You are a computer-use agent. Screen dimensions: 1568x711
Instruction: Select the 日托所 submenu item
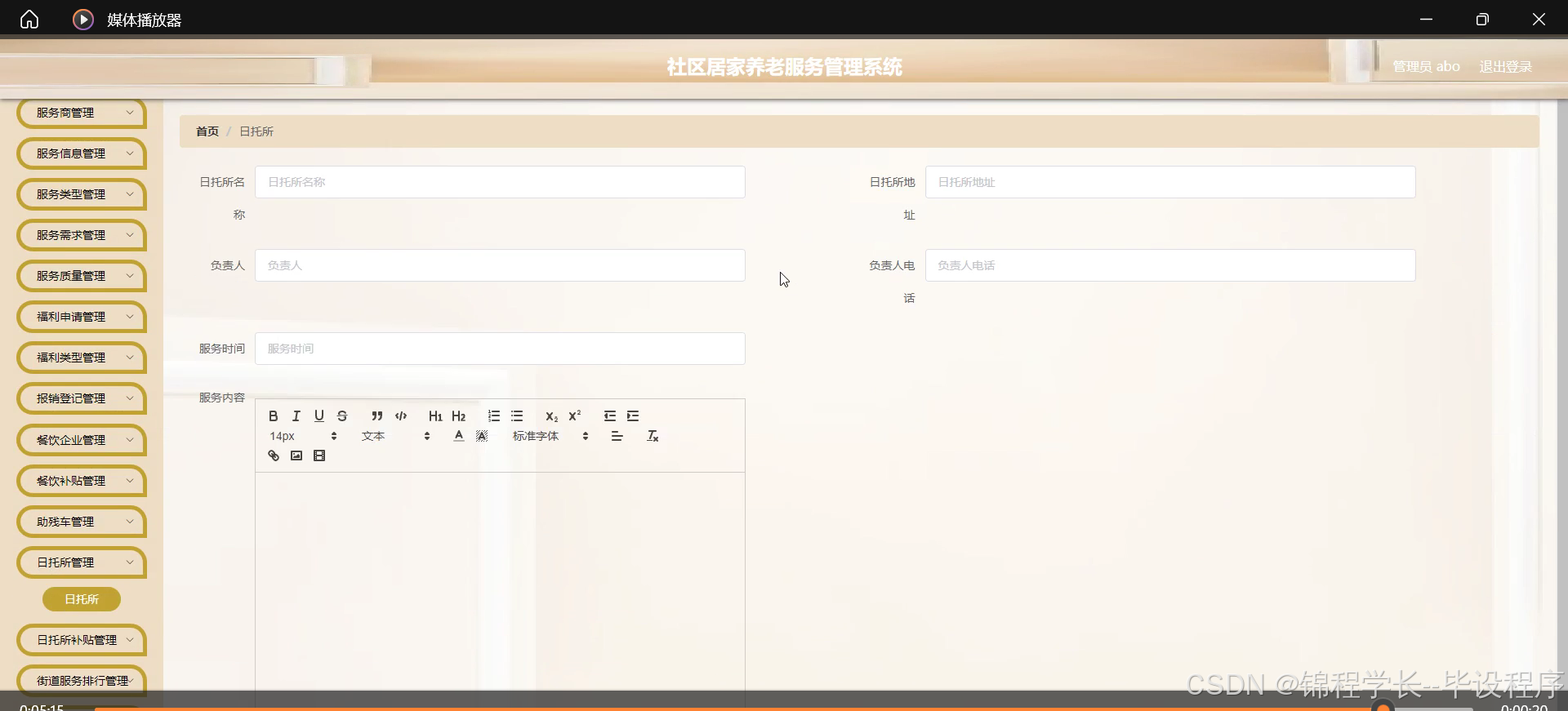tap(82, 599)
